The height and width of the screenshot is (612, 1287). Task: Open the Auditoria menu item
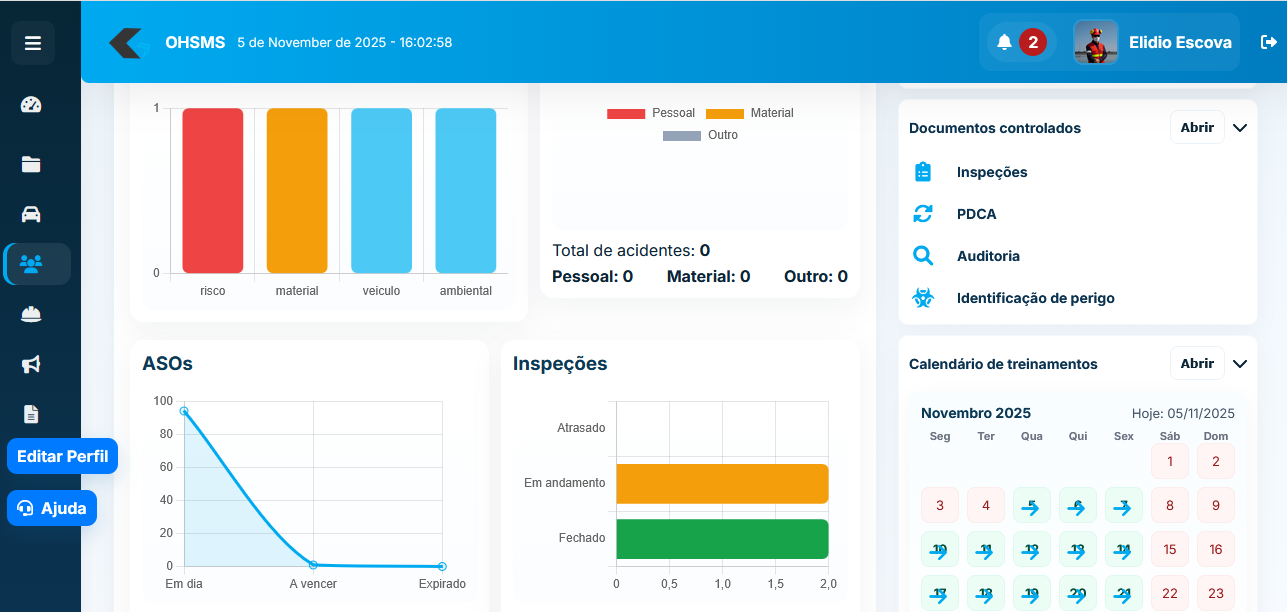click(x=988, y=256)
